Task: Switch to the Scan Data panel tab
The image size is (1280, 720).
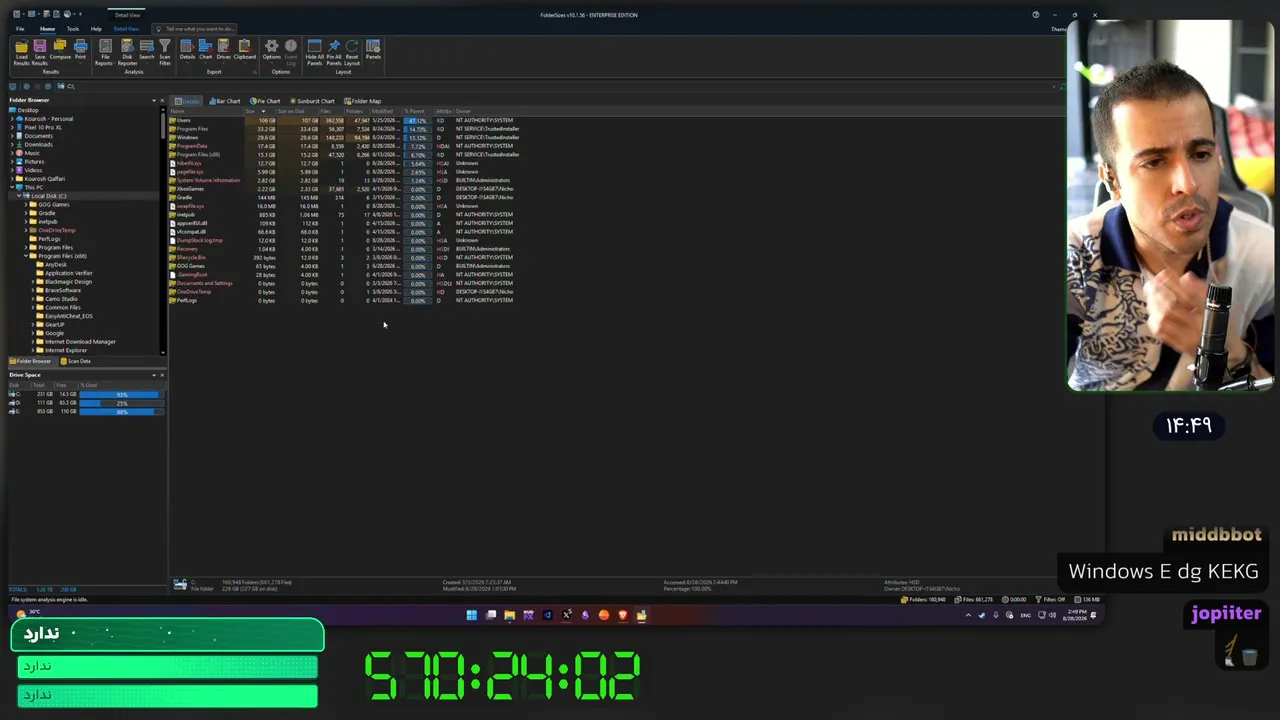Action: [x=76, y=361]
